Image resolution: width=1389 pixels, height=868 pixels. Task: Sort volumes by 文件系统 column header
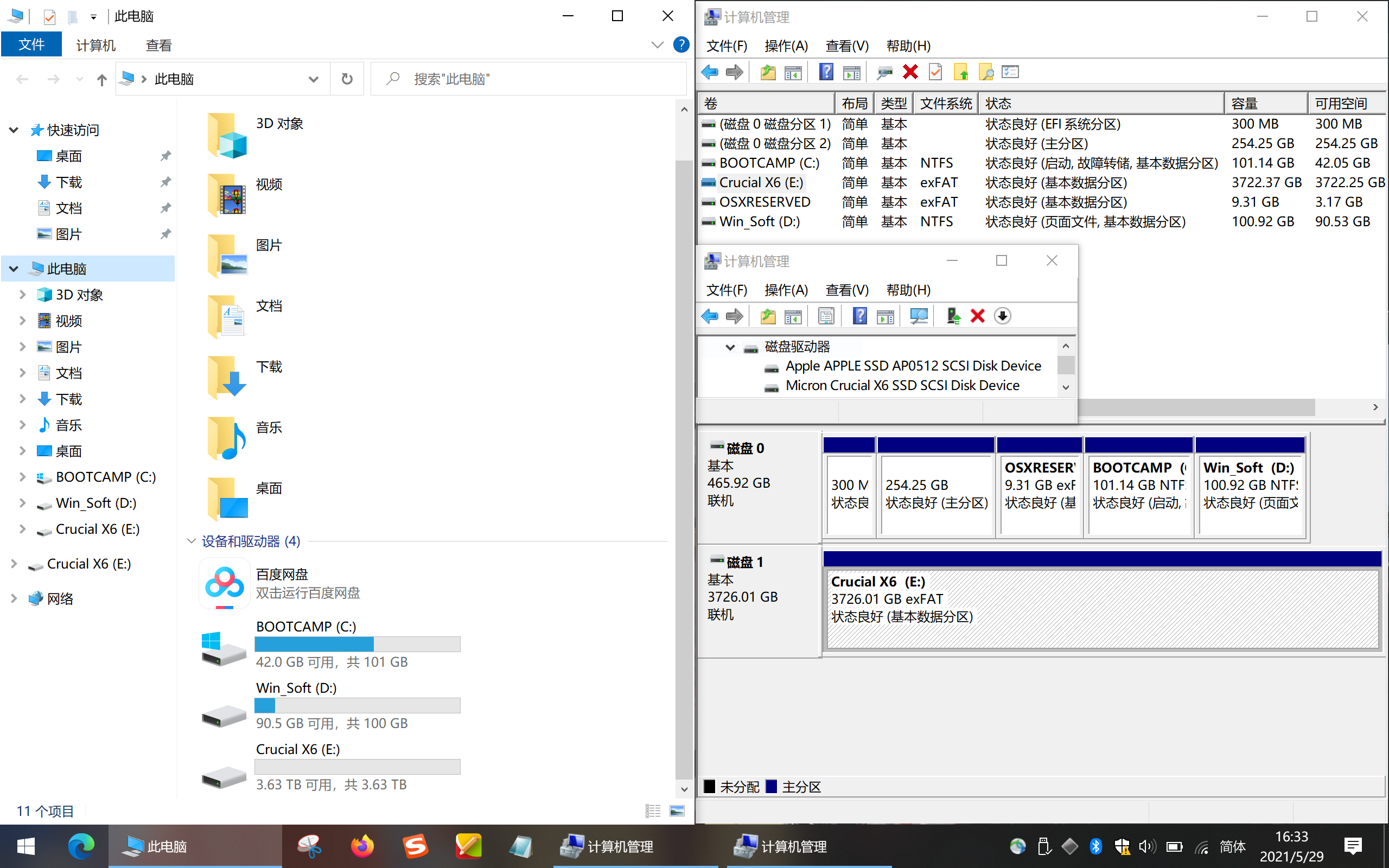tap(945, 104)
